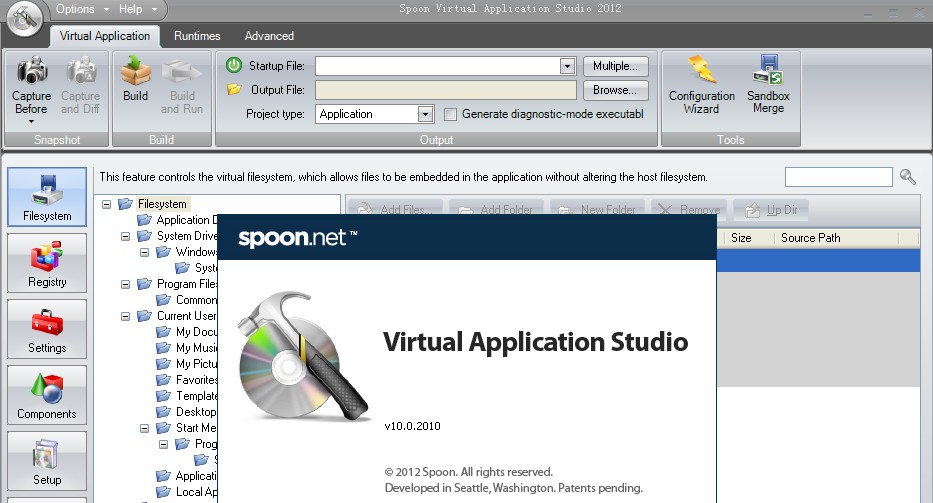Image resolution: width=933 pixels, height=503 pixels.
Task: Open the Registry panel in sidebar
Action: [x=47, y=263]
